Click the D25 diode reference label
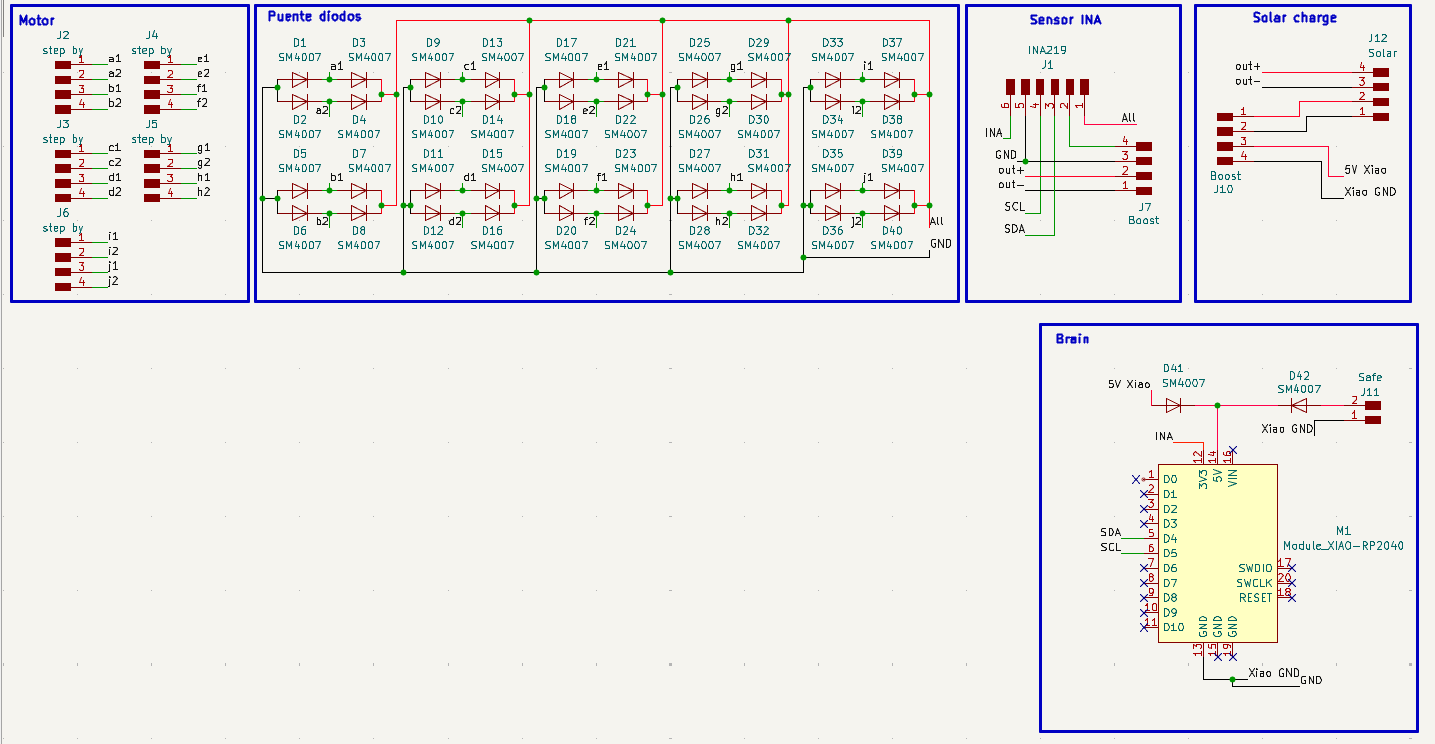1435x744 pixels. tap(700, 43)
